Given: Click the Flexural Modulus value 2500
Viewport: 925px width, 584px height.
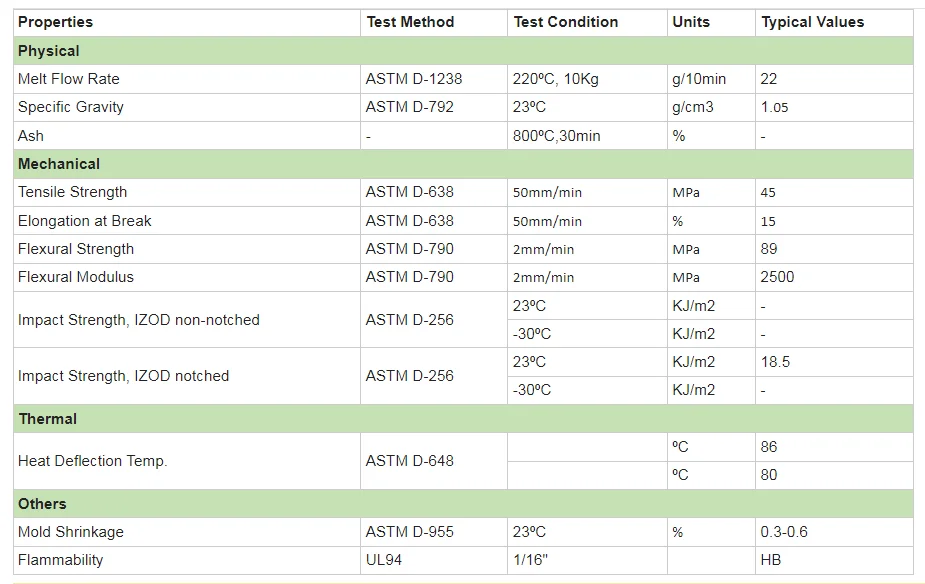Looking at the screenshot, I should pyautogui.click(x=777, y=277).
